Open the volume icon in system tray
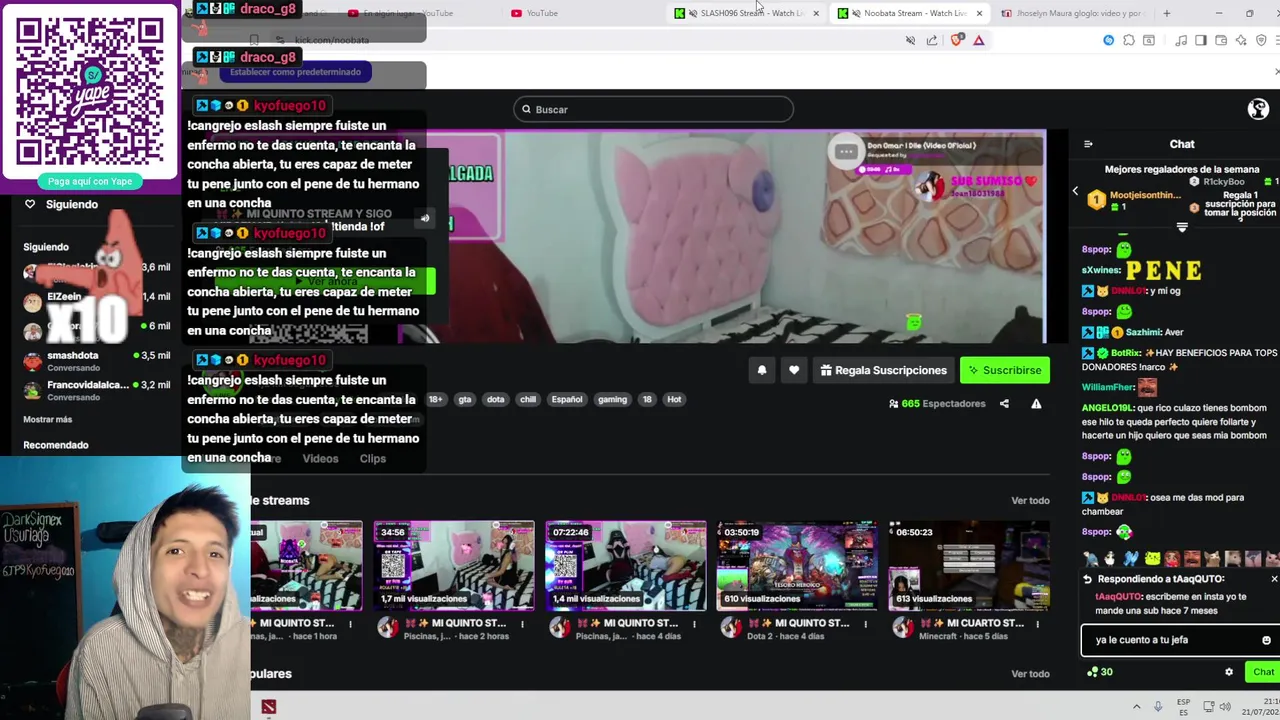This screenshot has width=1280, height=720. coord(1225,707)
